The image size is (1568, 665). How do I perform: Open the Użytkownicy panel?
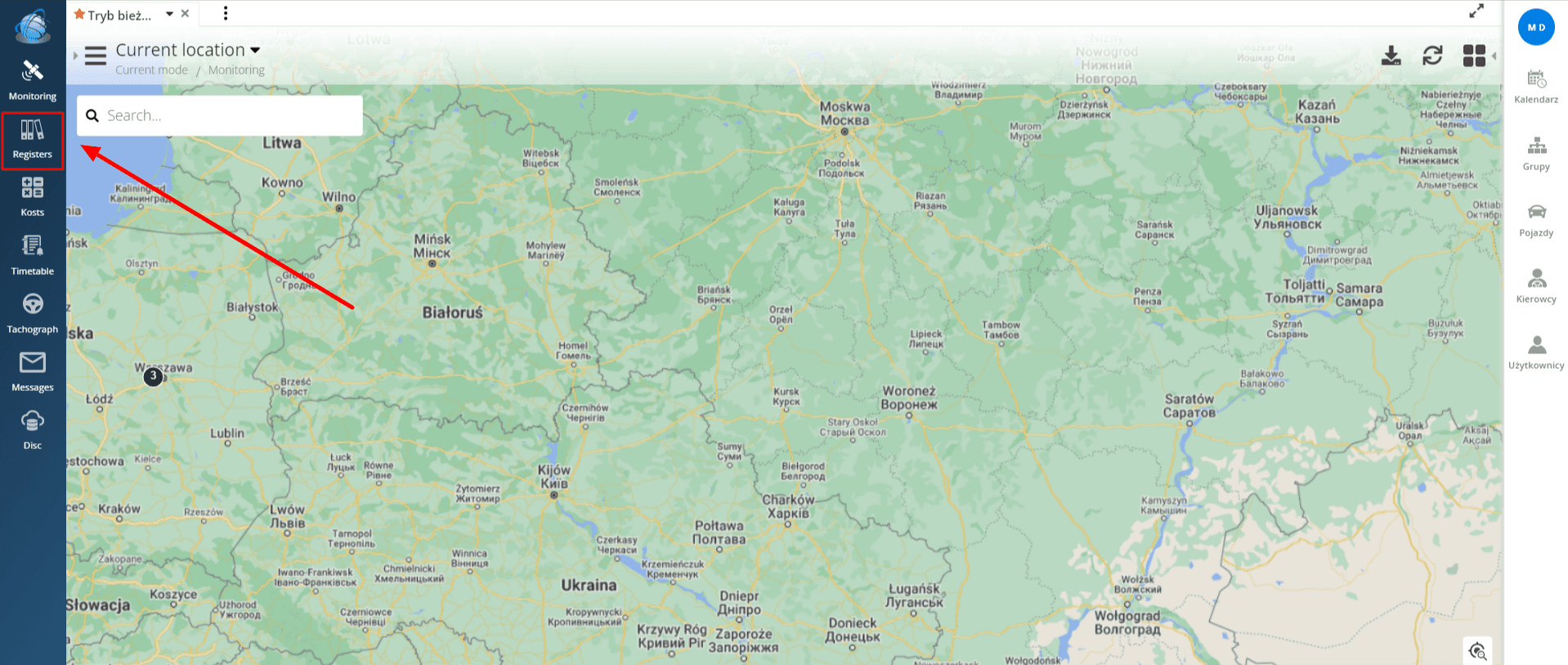(x=1536, y=353)
